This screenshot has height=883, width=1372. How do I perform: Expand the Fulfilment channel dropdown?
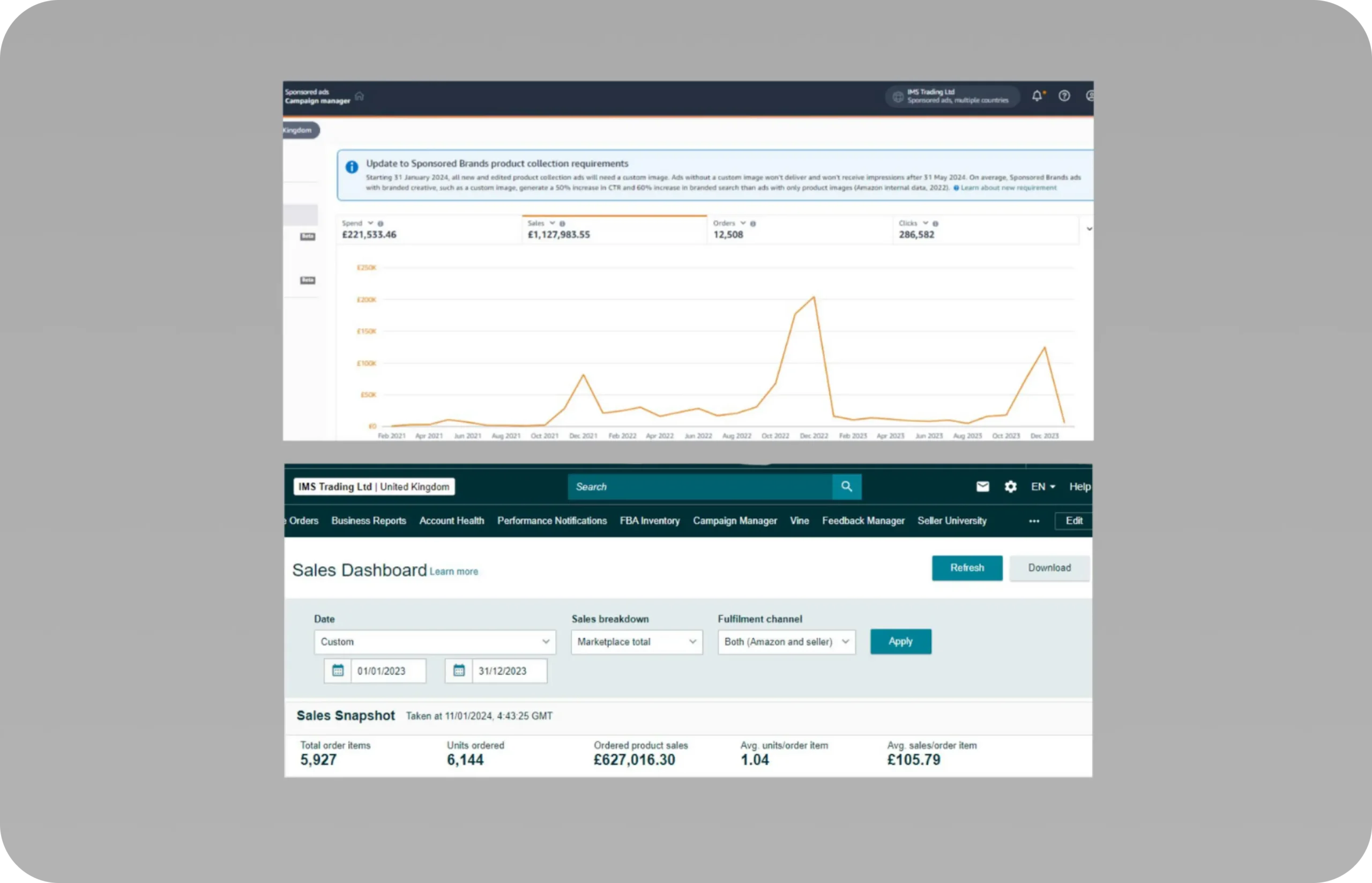tap(786, 642)
